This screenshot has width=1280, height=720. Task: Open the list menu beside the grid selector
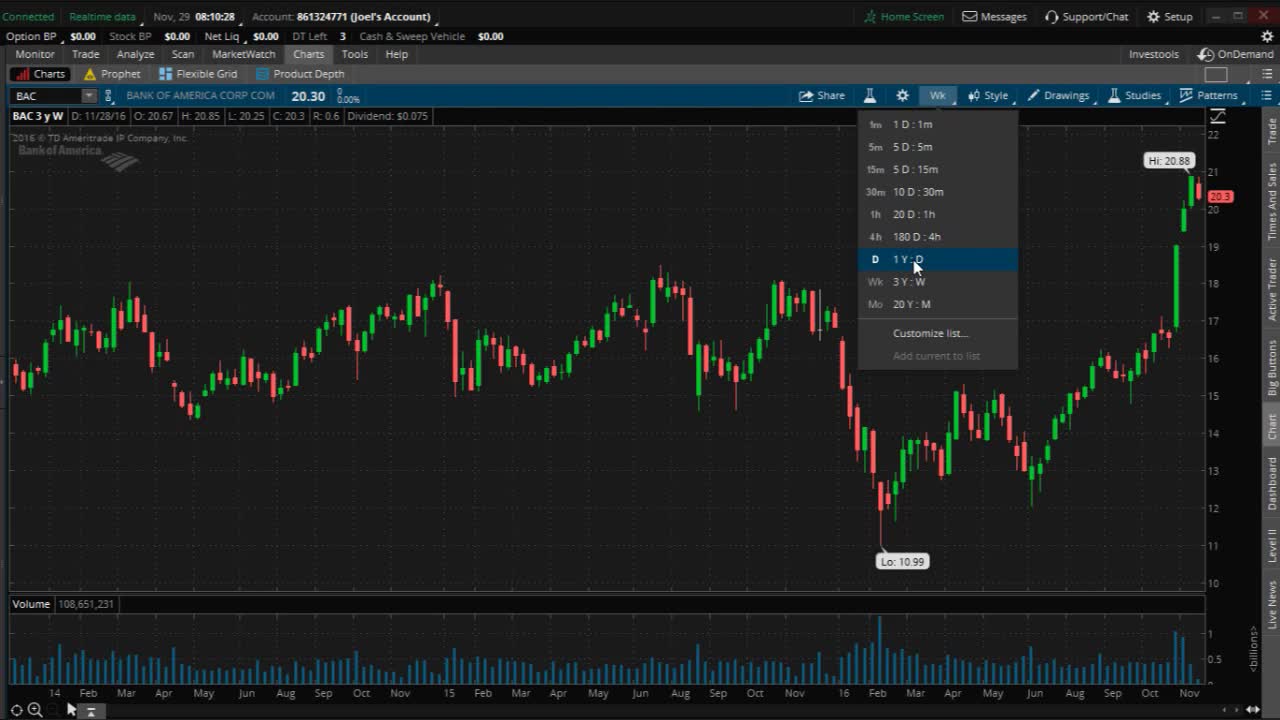(x=1265, y=74)
